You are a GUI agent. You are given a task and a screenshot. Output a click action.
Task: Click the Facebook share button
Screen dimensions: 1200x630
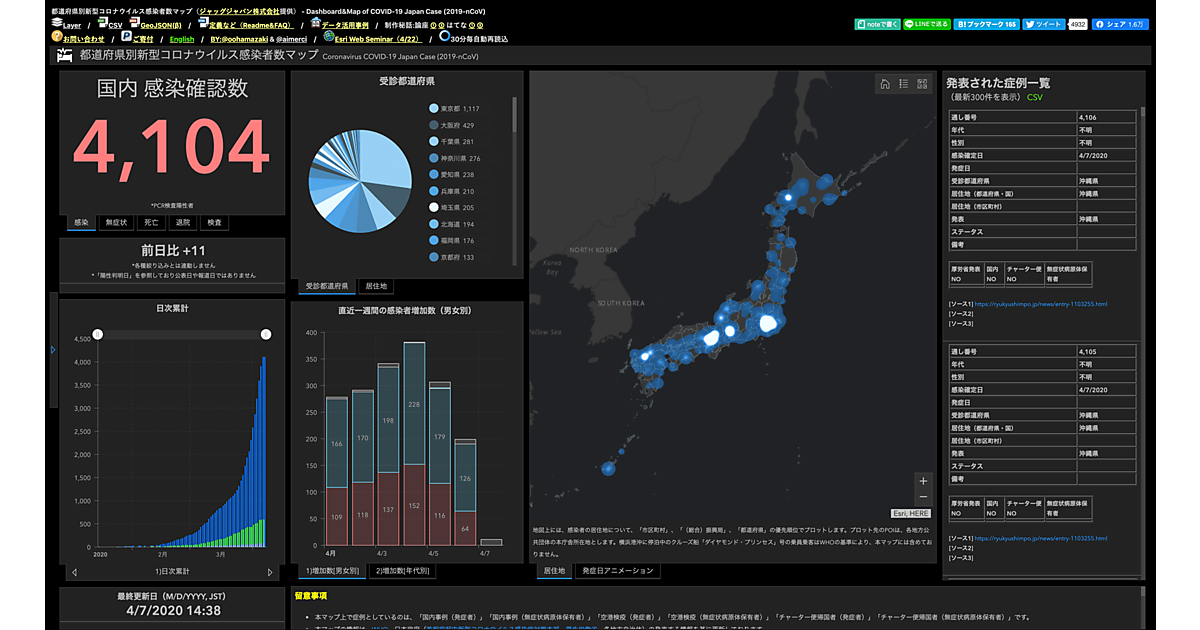coord(1120,23)
